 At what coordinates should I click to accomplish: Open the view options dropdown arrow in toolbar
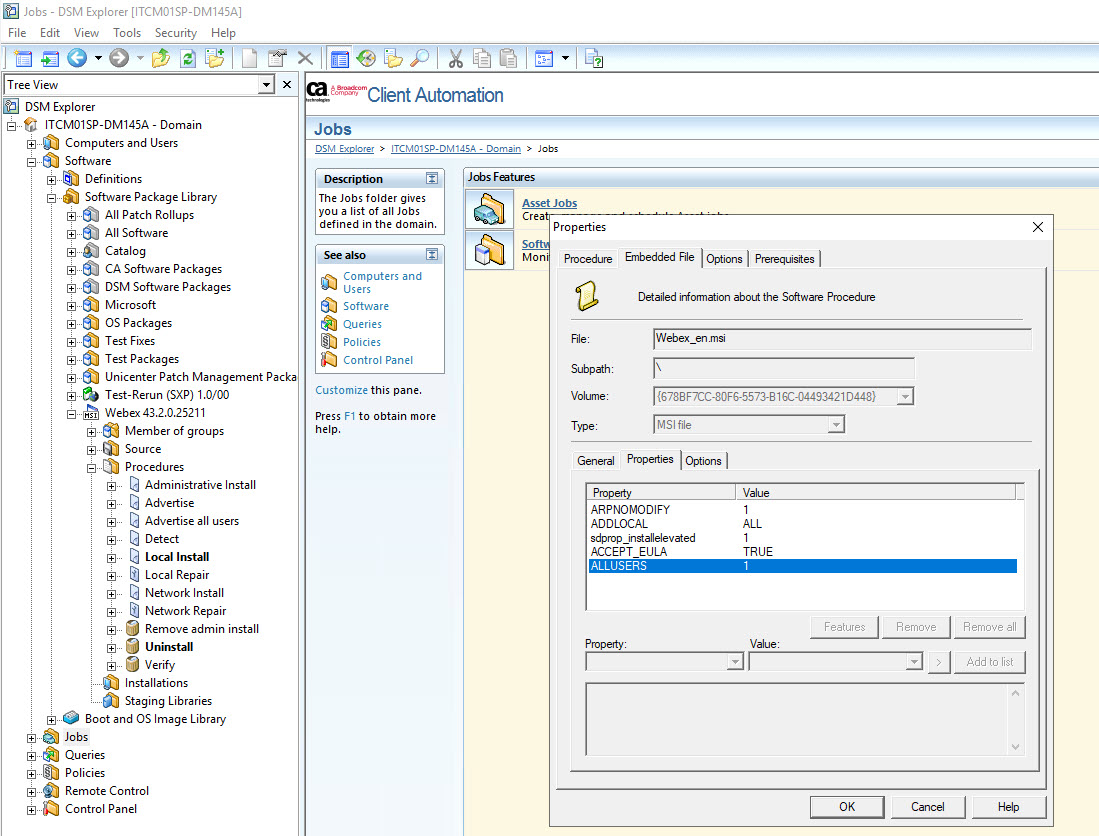565,58
